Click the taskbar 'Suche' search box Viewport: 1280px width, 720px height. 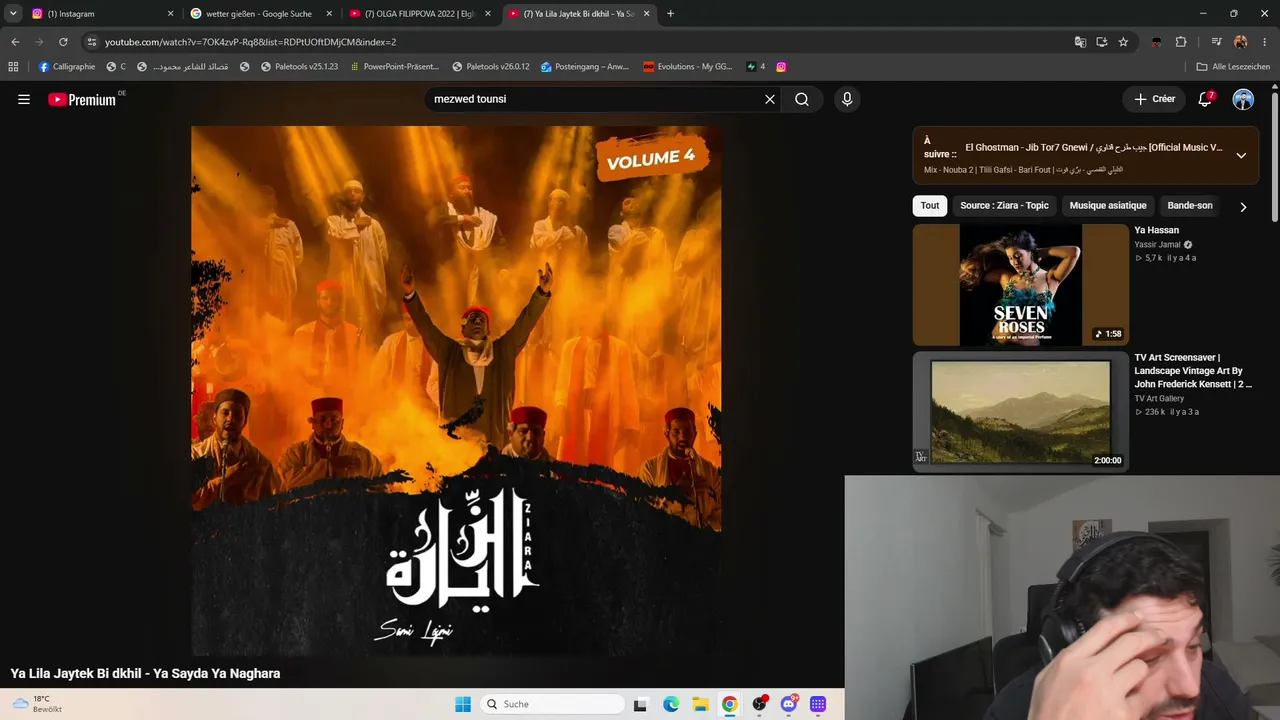(x=551, y=704)
